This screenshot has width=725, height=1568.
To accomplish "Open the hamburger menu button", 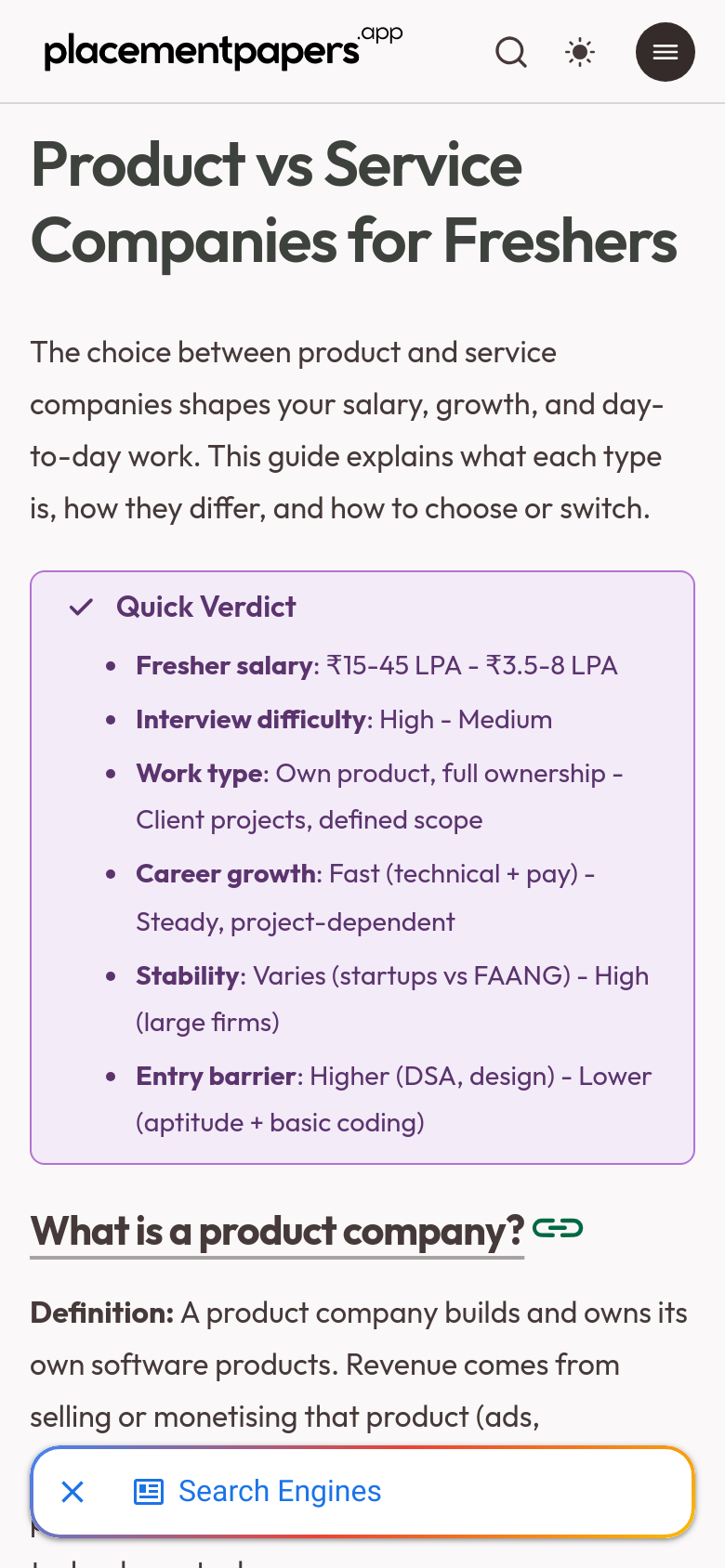I will coord(666,52).
